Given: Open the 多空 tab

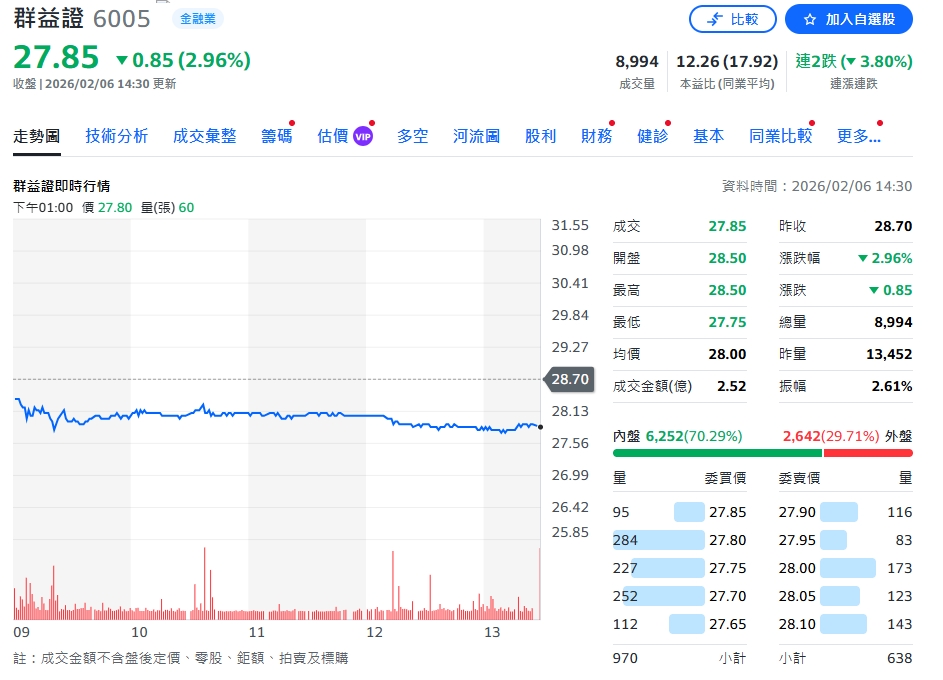Looking at the screenshot, I should click(412, 136).
